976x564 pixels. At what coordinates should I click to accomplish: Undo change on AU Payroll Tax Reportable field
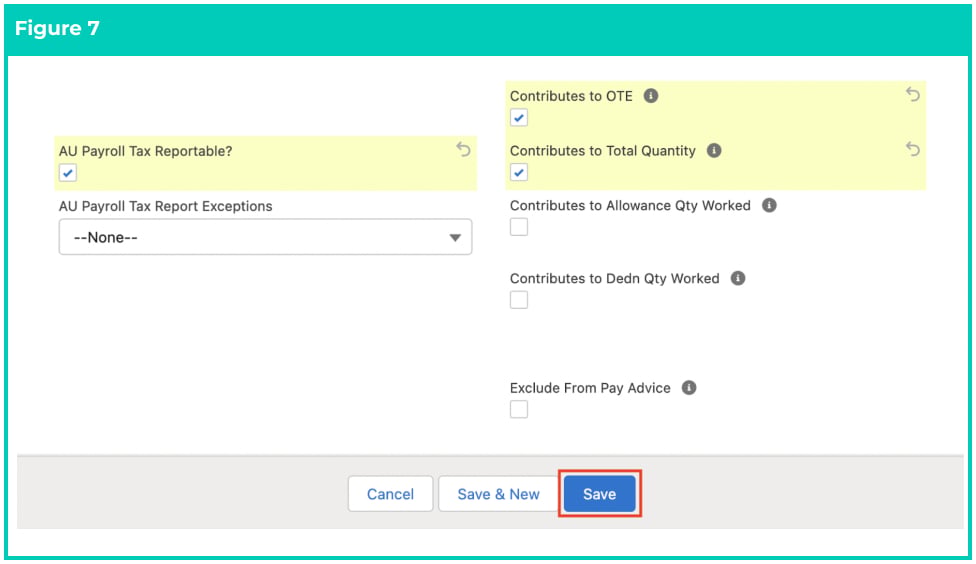click(463, 149)
